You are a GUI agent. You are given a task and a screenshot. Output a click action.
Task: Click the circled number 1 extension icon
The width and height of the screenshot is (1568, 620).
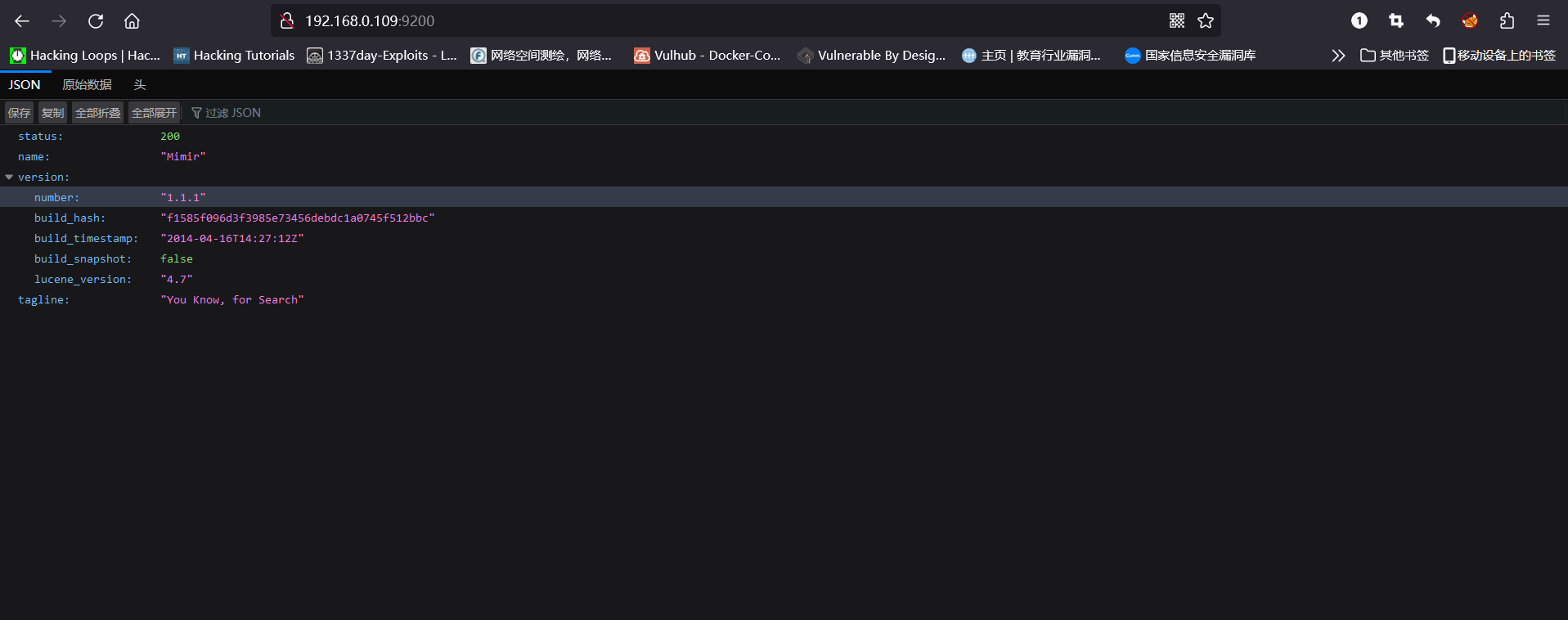click(x=1359, y=21)
